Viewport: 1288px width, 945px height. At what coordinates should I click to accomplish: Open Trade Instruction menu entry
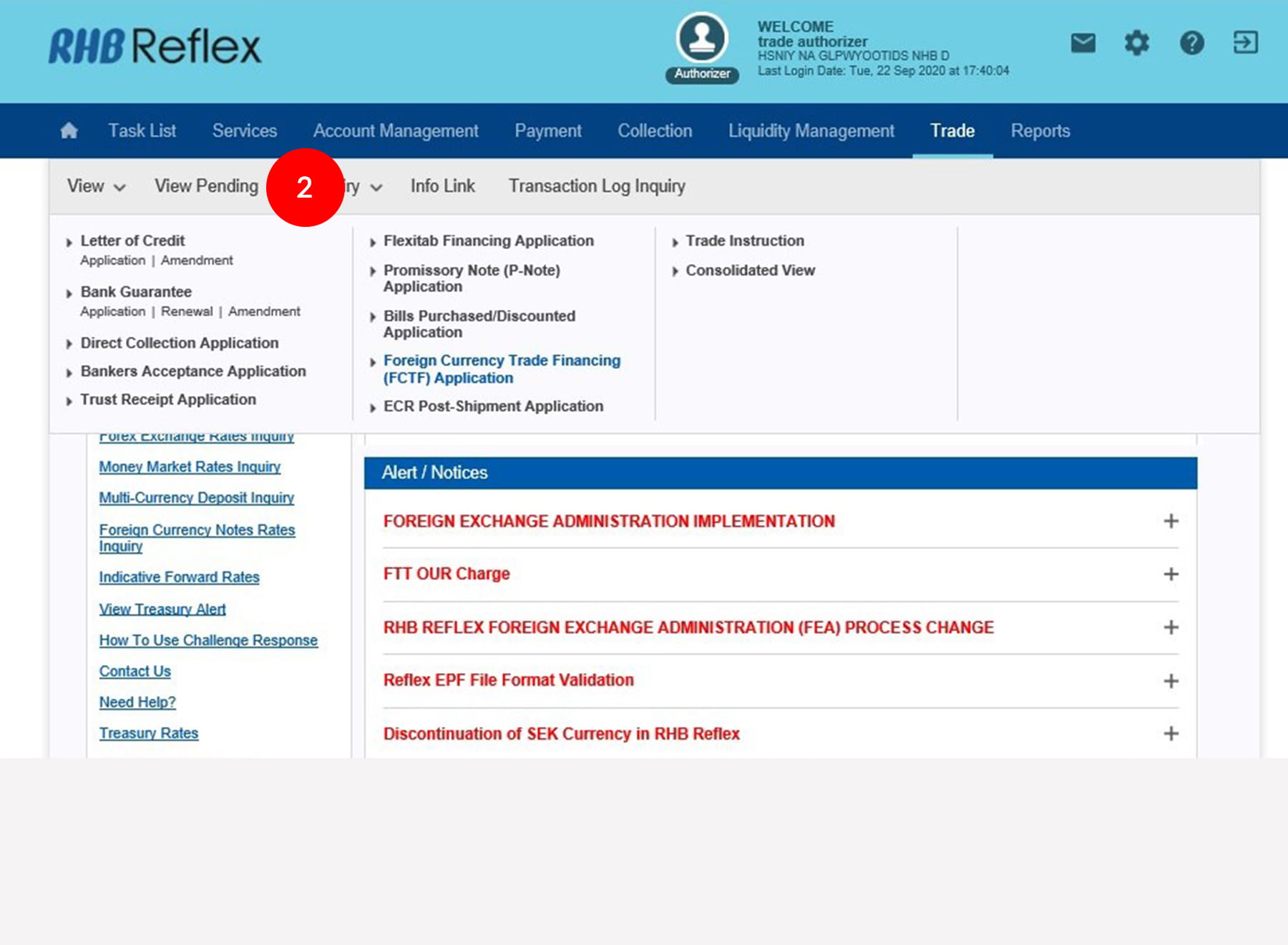point(744,241)
